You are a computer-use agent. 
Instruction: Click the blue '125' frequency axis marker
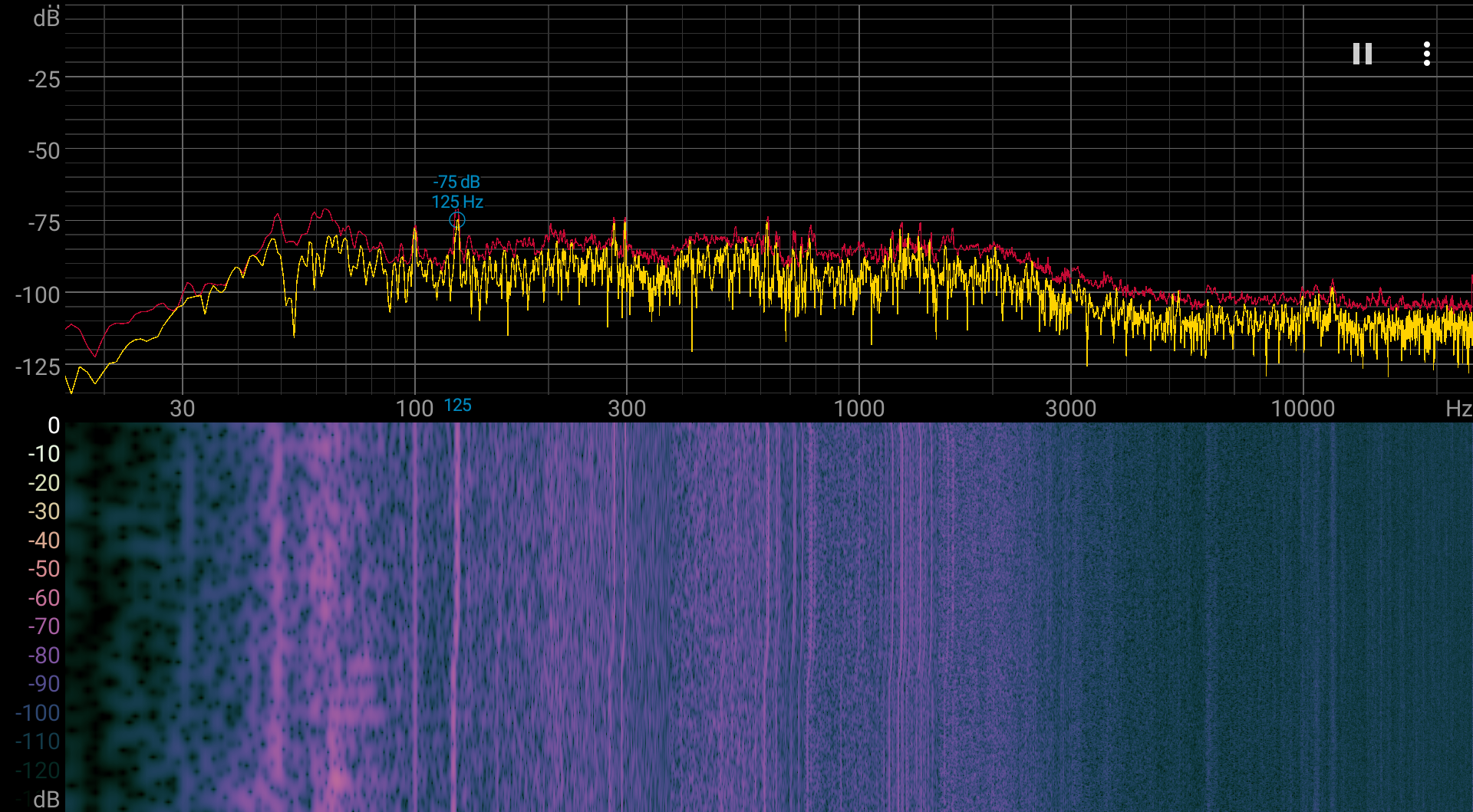click(457, 406)
